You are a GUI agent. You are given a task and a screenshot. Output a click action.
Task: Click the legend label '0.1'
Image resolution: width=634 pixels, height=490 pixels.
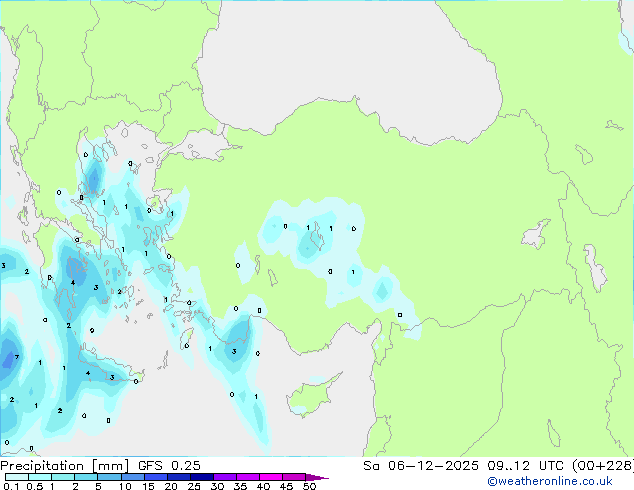pos(11,486)
